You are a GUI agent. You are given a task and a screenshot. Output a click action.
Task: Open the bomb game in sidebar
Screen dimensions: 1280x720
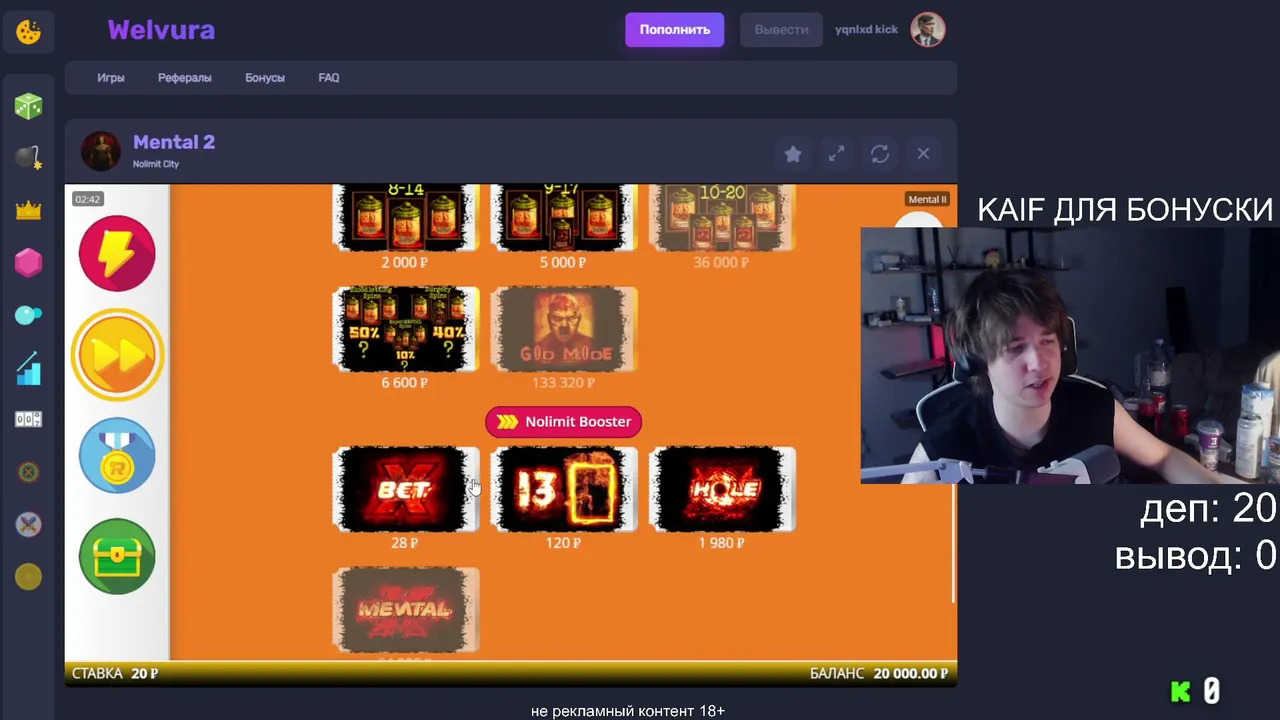28,157
